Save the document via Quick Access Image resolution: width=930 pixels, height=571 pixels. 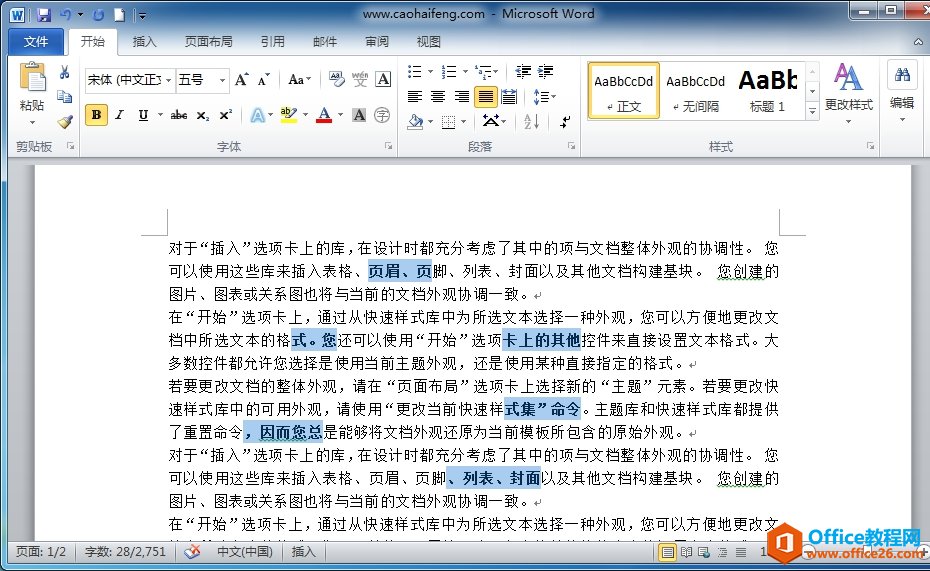44,15
